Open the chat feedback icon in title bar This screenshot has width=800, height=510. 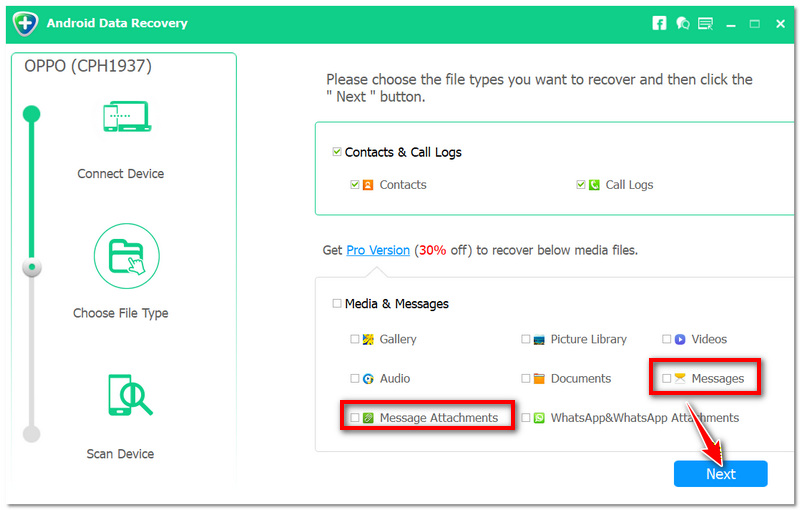click(682, 23)
